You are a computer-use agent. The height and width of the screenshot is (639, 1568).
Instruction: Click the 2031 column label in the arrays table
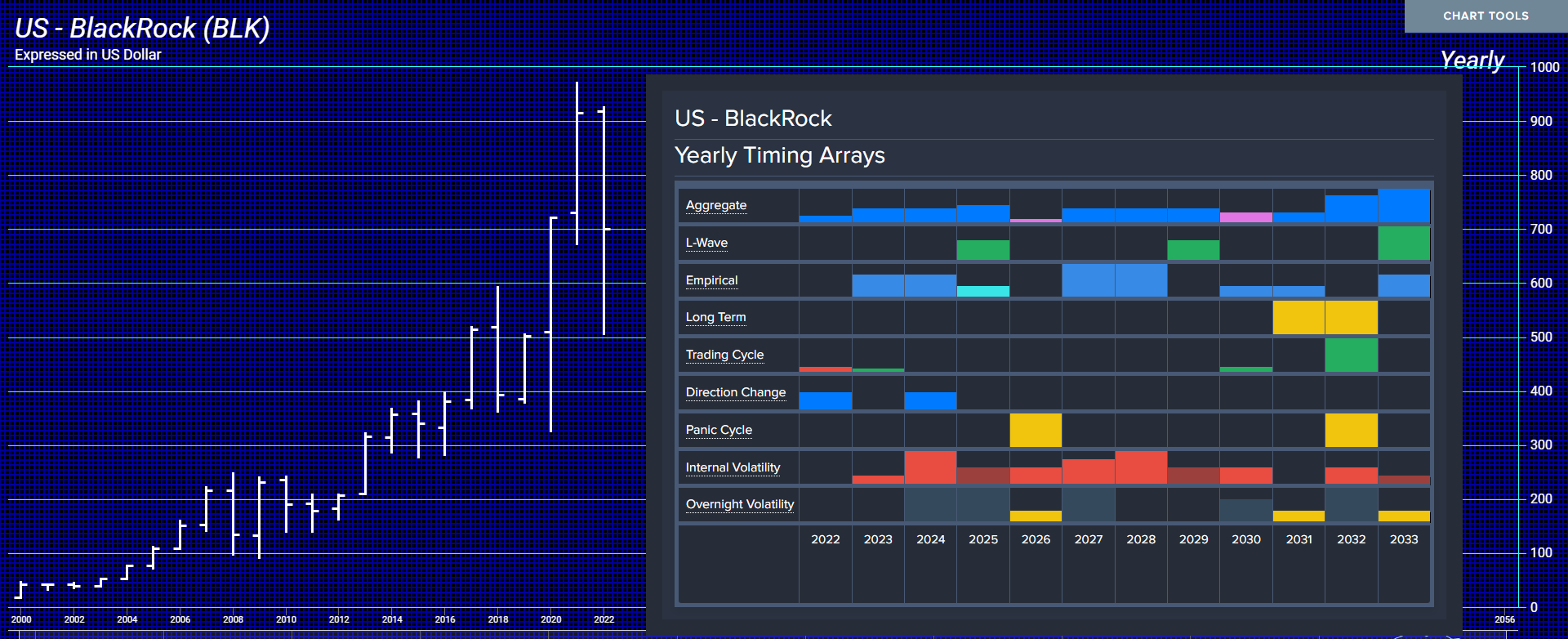coord(1298,539)
